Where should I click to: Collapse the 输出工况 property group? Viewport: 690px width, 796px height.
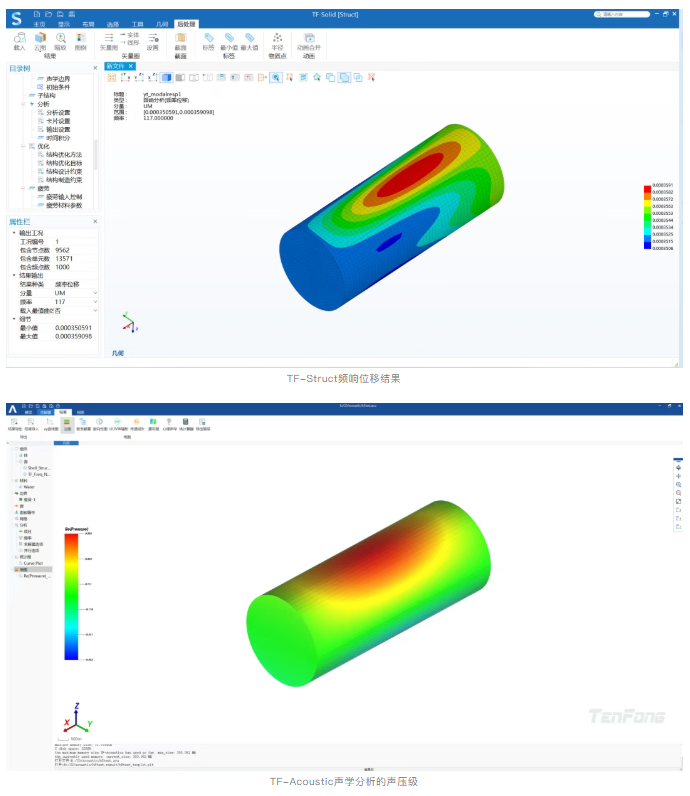(14, 233)
